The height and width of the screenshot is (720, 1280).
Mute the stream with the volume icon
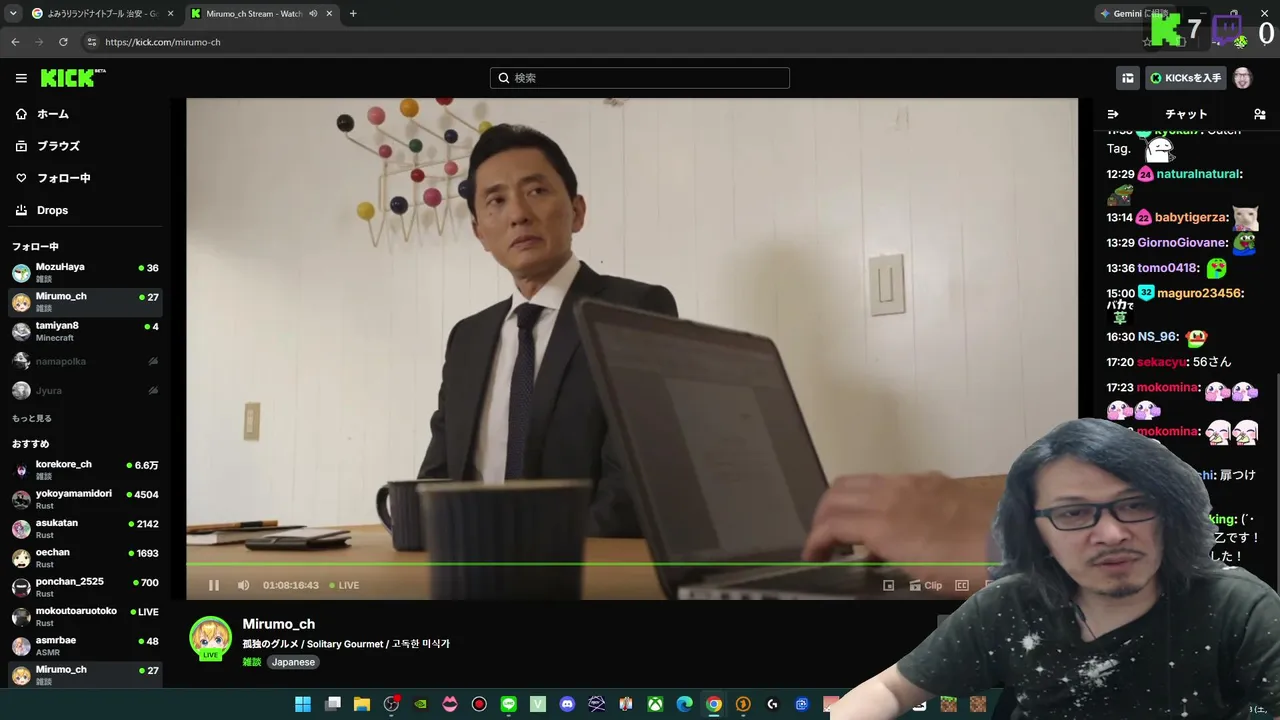tap(243, 585)
